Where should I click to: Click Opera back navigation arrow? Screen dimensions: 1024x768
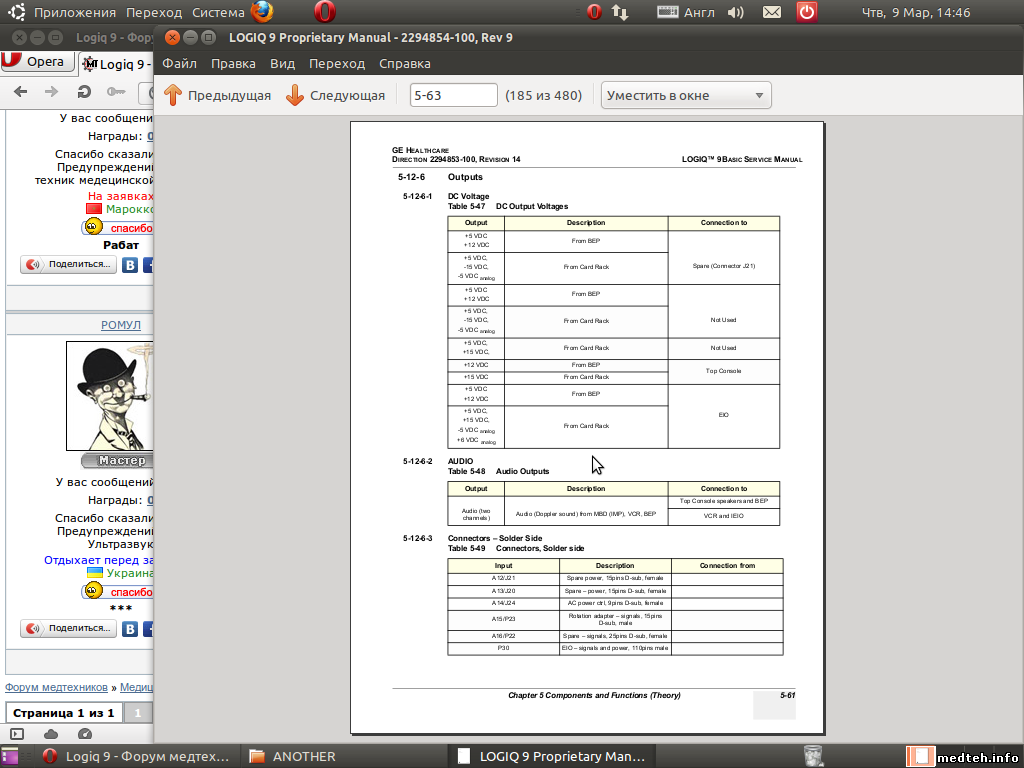coord(21,92)
